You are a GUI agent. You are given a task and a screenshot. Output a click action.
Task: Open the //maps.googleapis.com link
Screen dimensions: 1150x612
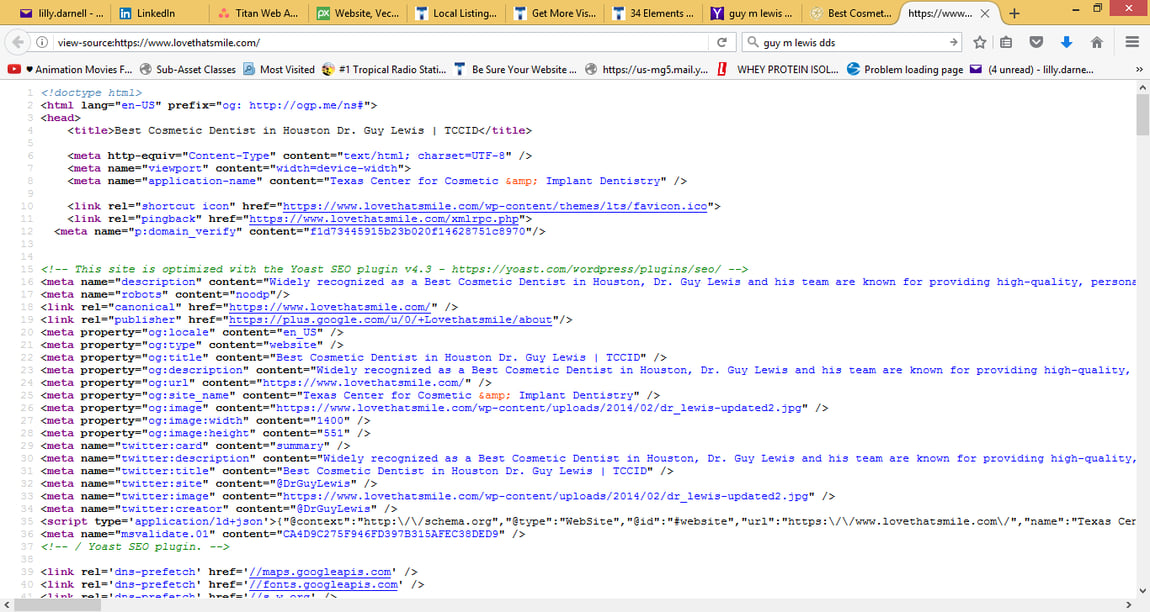click(321, 572)
